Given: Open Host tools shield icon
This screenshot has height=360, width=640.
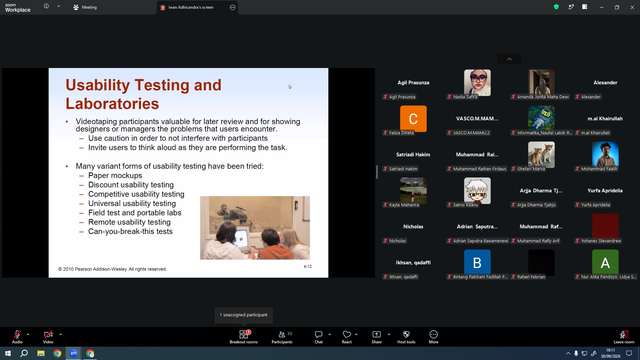Looking at the screenshot, I should click(x=406, y=337).
